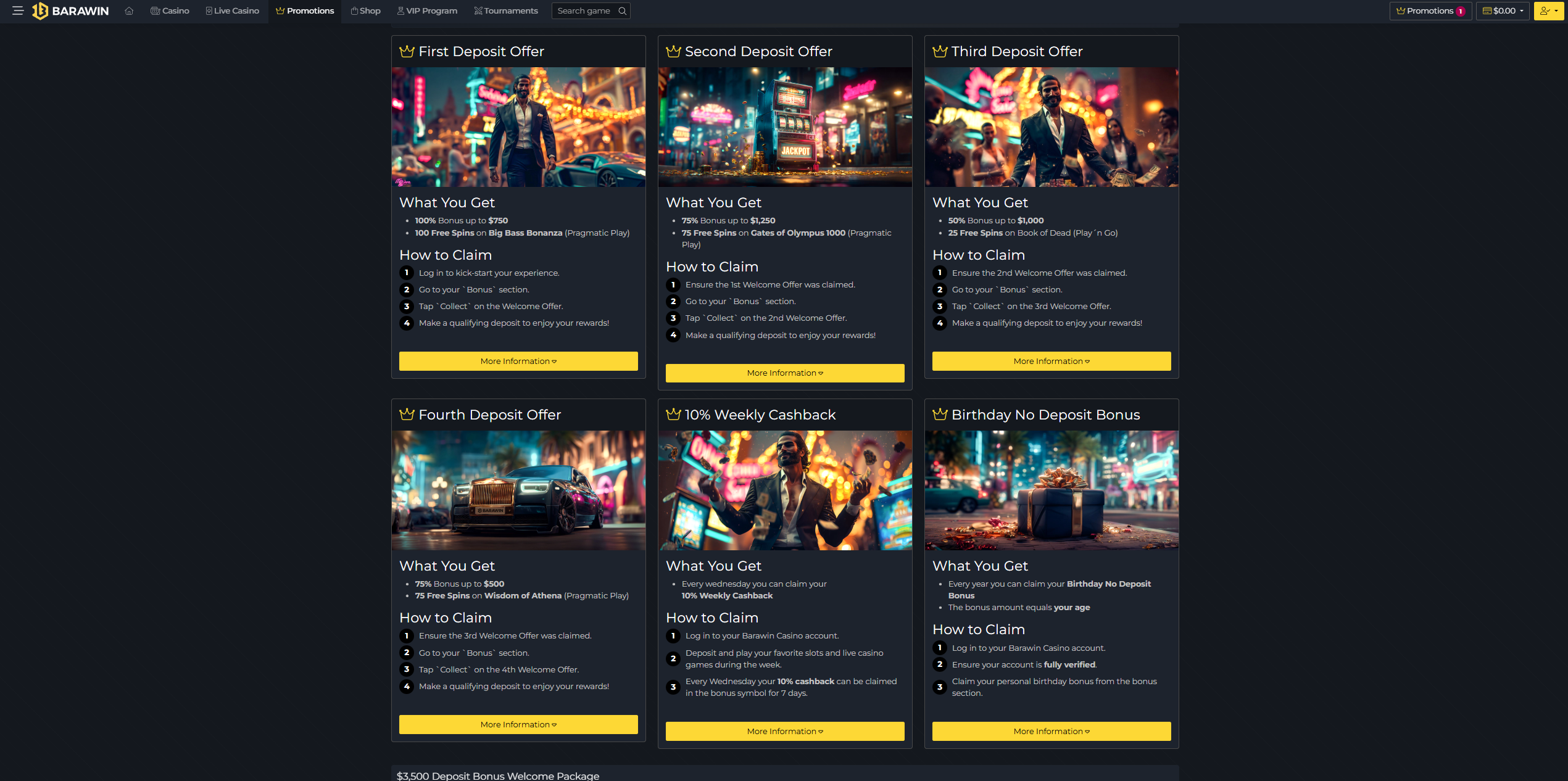Viewport: 1568px width, 781px height.
Task: Open the top-right Promotions dropdown with badge
Action: (1430, 10)
